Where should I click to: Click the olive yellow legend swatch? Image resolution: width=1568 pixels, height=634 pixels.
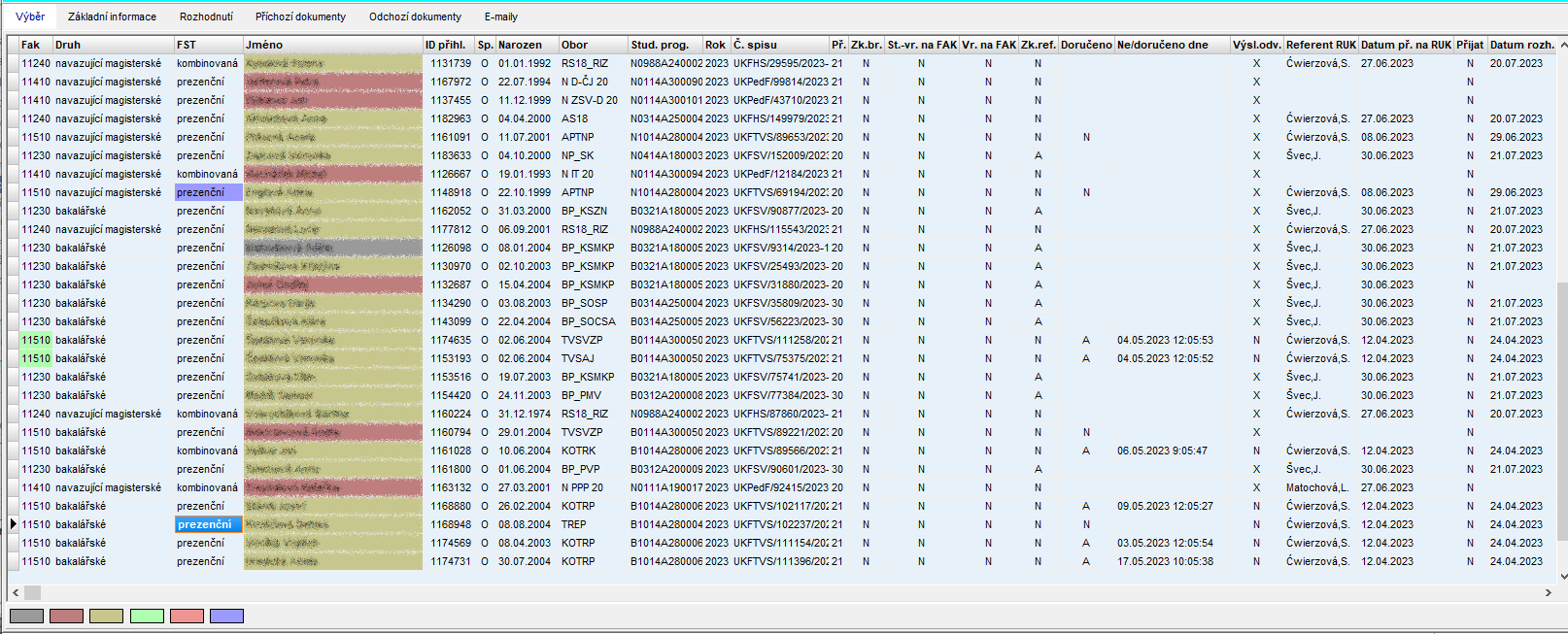tap(107, 616)
